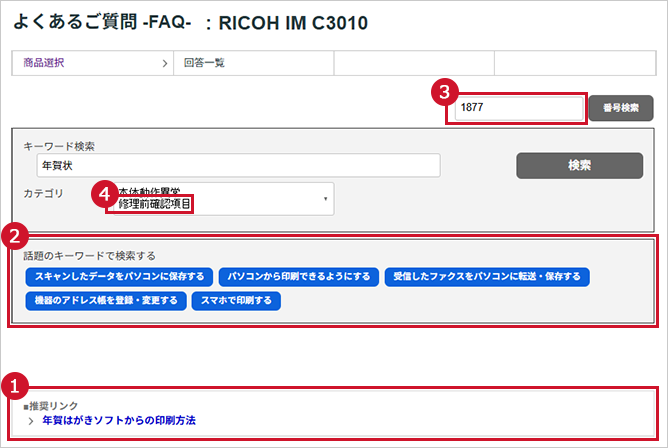Click the キーワード検索 label text
668x448 pixels.
click(x=59, y=146)
